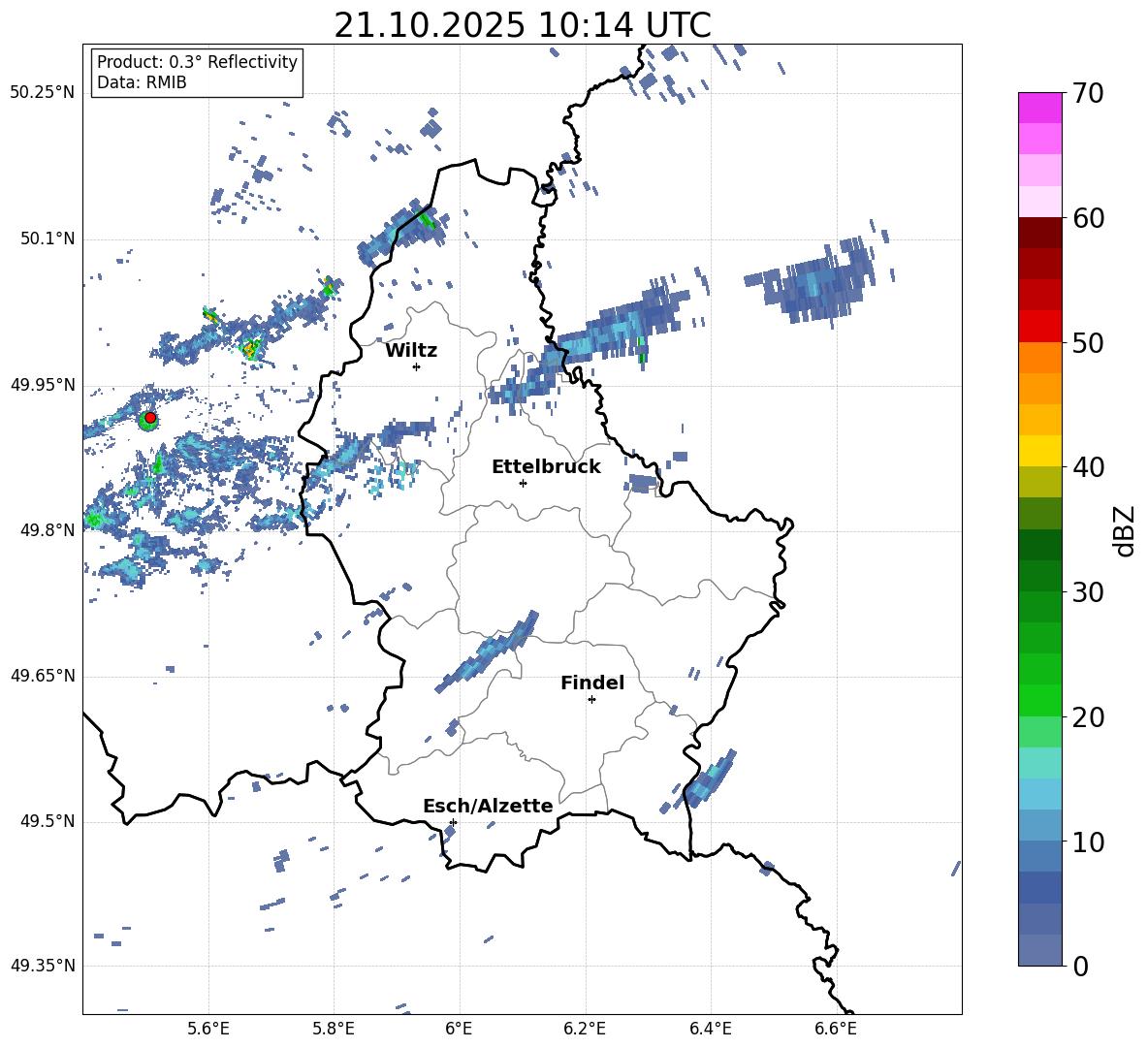Viewport: 1148px width, 1048px height.
Task: Select the Esch/Alzette station label
Action: (x=488, y=806)
